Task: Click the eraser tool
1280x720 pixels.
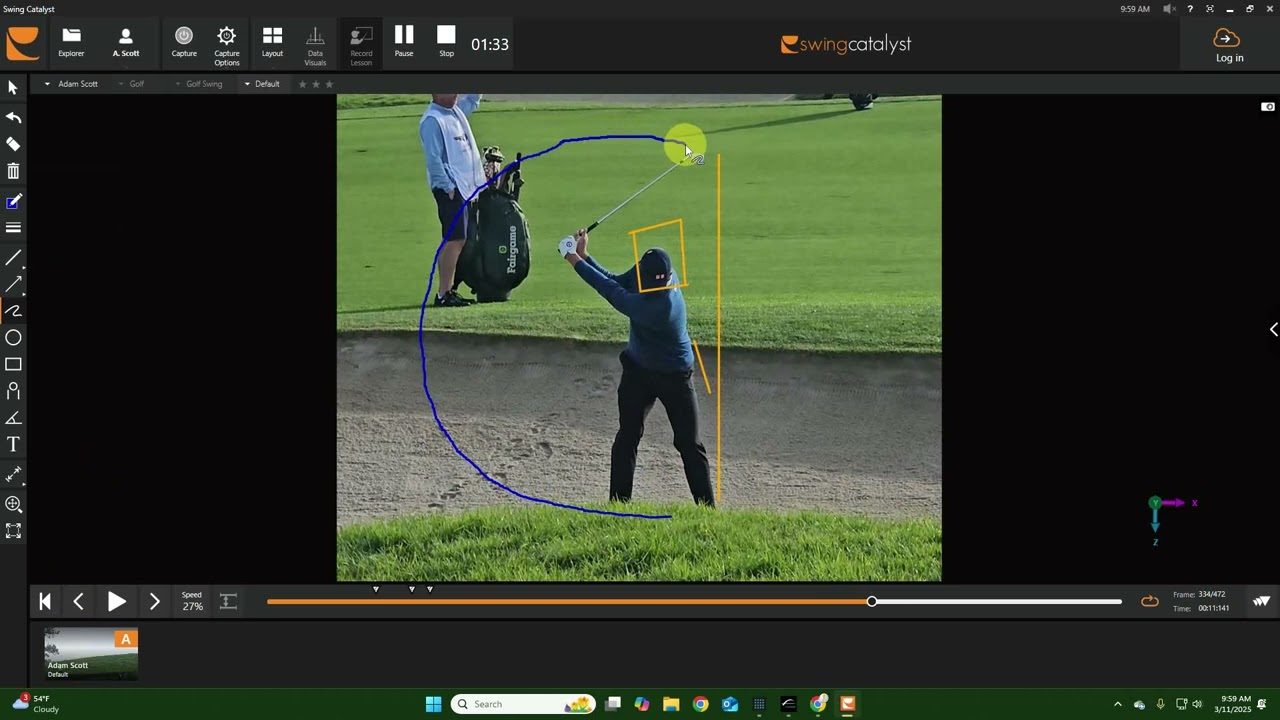Action: pos(13,141)
